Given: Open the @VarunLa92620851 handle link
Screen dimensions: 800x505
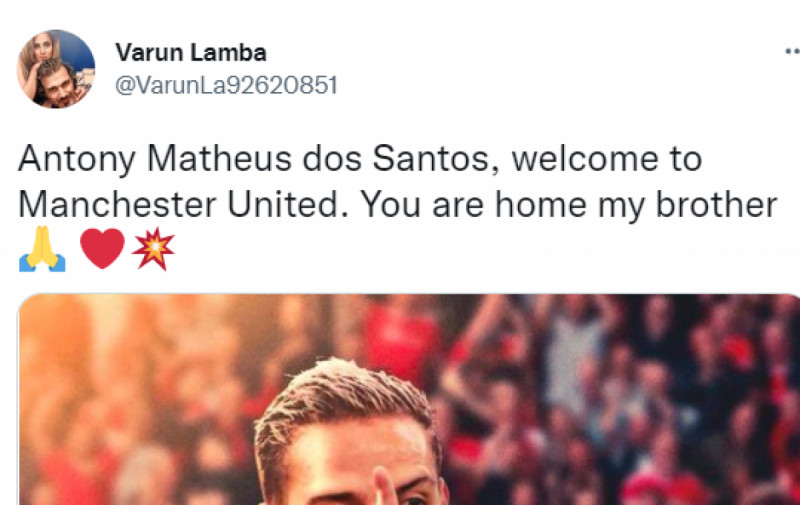Looking at the screenshot, I should click(226, 85).
